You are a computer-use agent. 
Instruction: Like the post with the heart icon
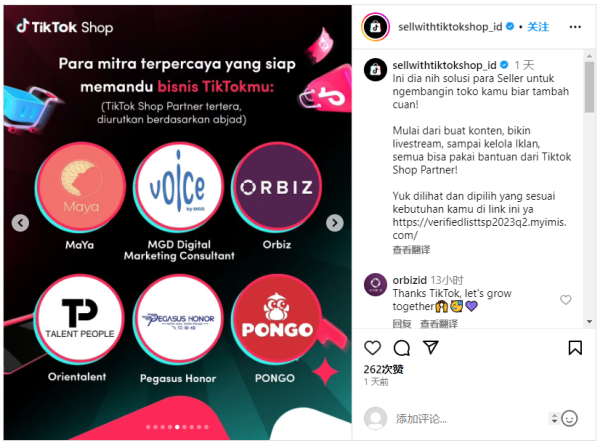(x=372, y=348)
